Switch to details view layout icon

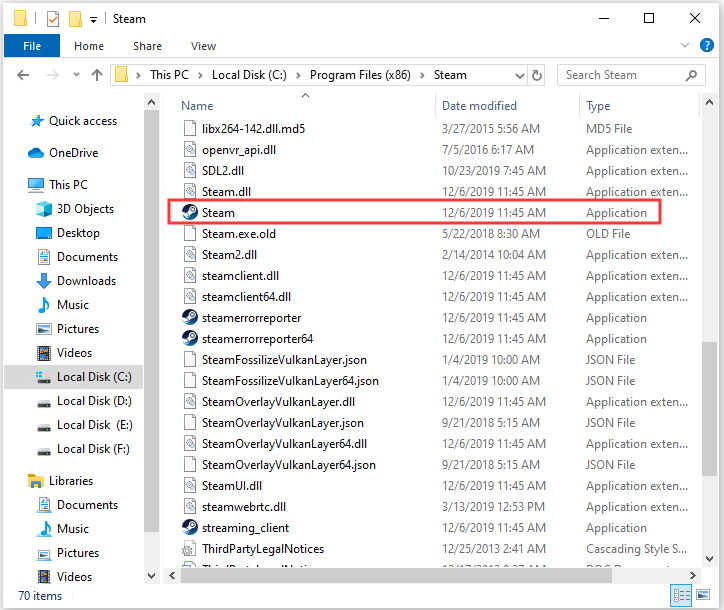pyautogui.click(x=681, y=595)
